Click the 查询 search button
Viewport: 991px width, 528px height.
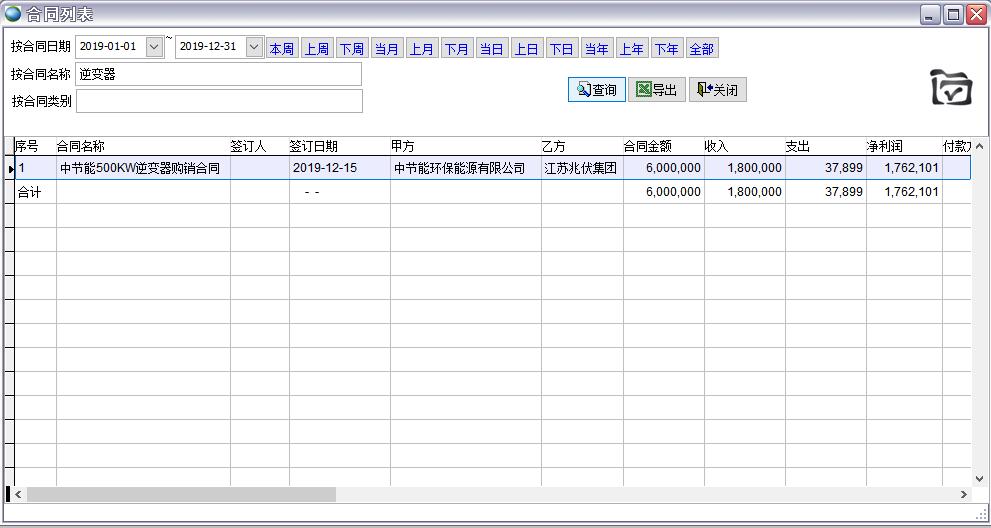[x=597, y=90]
